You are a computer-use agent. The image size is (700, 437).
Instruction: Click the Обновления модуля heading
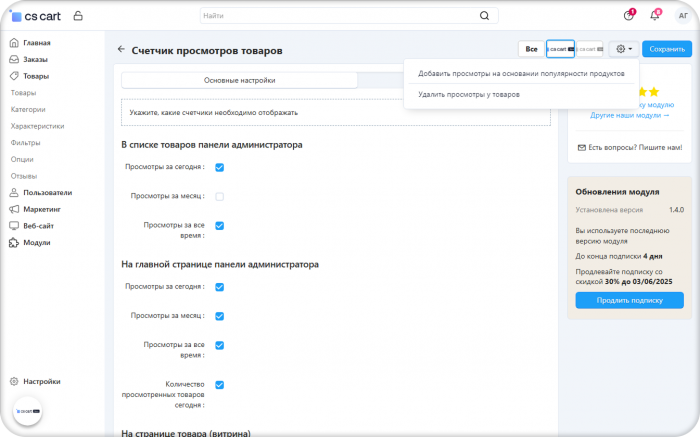[x=617, y=192]
